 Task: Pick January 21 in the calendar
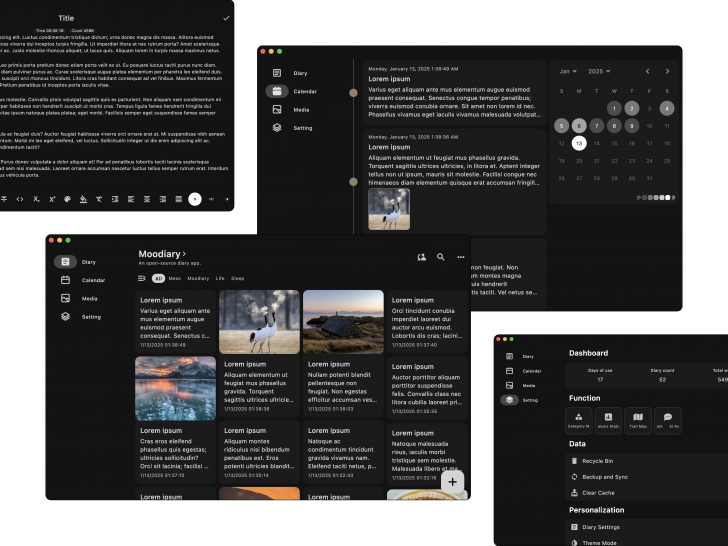pyautogui.click(x=597, y=161)
